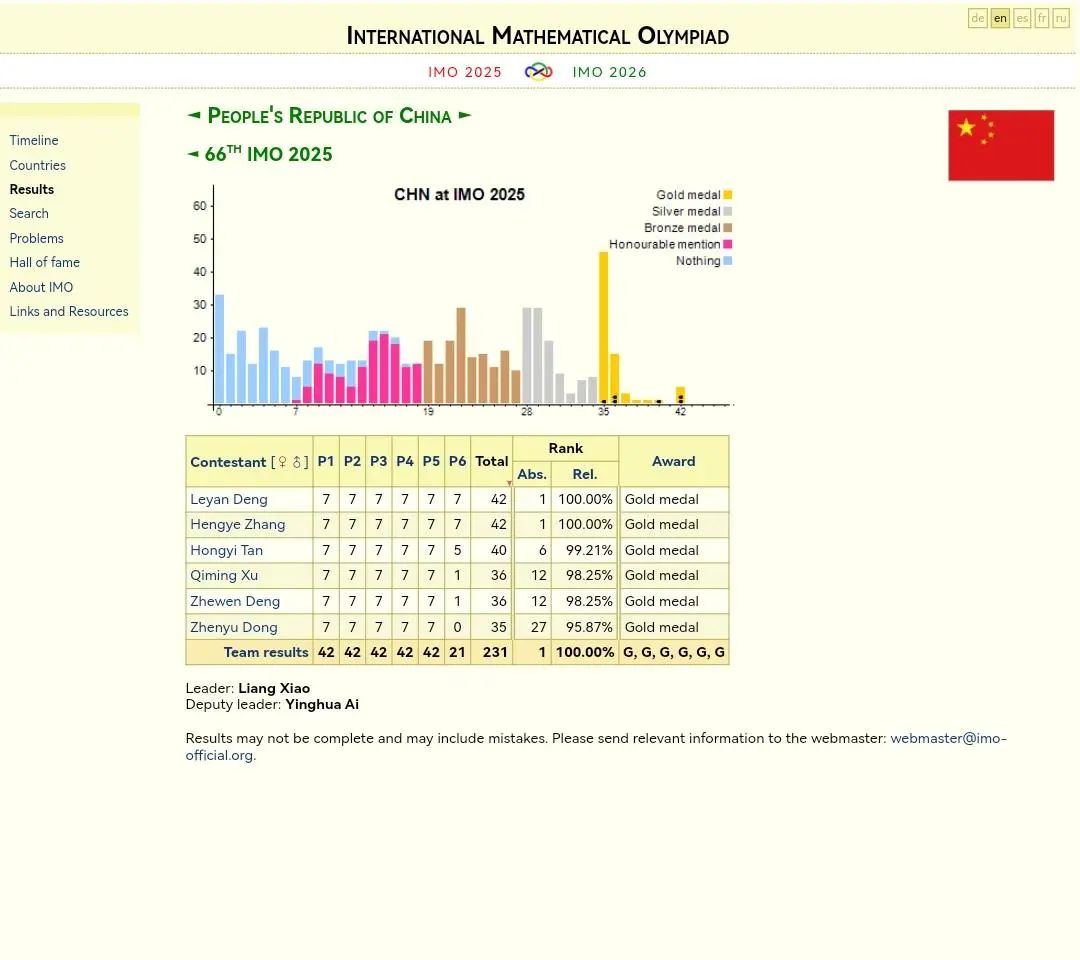Switch language to Russian (ru)
1080x960 pixels.
1061,18
